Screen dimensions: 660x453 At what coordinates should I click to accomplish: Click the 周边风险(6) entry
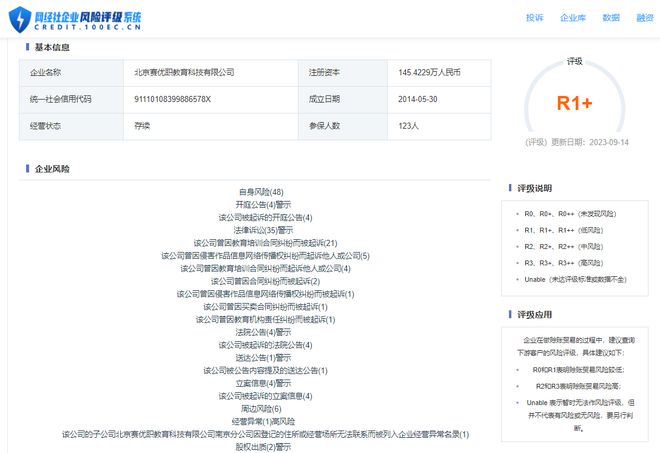(261, 409)
